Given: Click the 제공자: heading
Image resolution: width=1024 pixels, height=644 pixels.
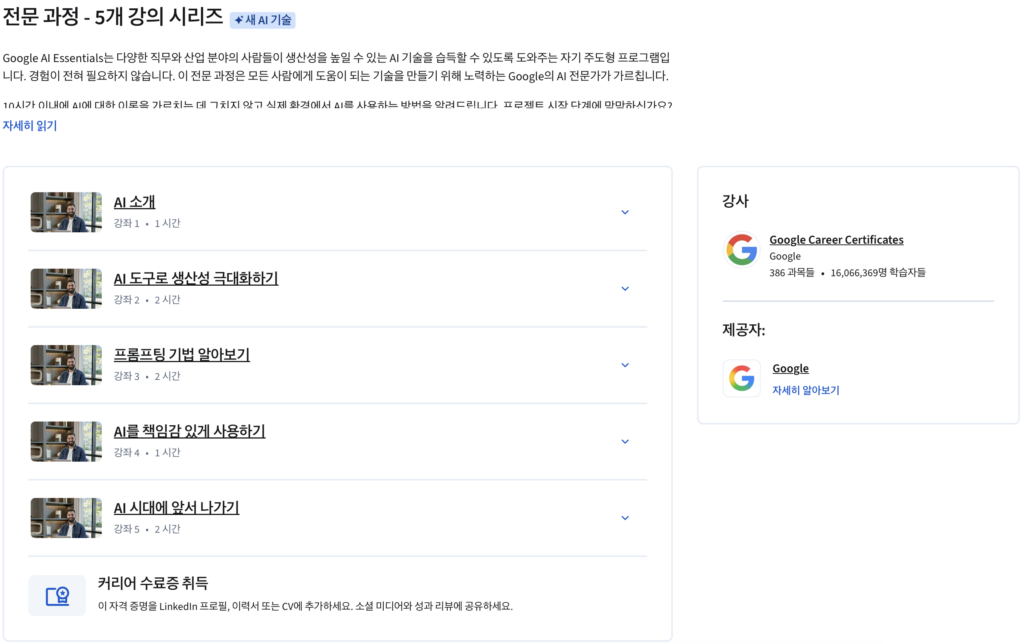Looking at the screenshot, I should click(744, 330).
